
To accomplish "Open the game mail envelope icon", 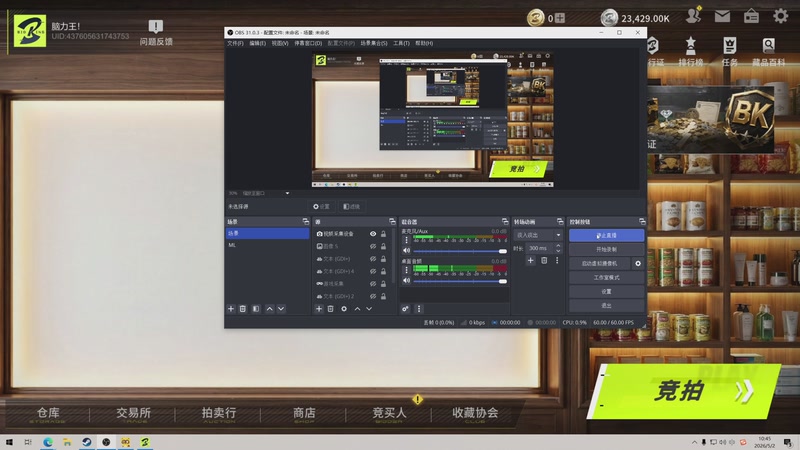I will click(722, 16).
